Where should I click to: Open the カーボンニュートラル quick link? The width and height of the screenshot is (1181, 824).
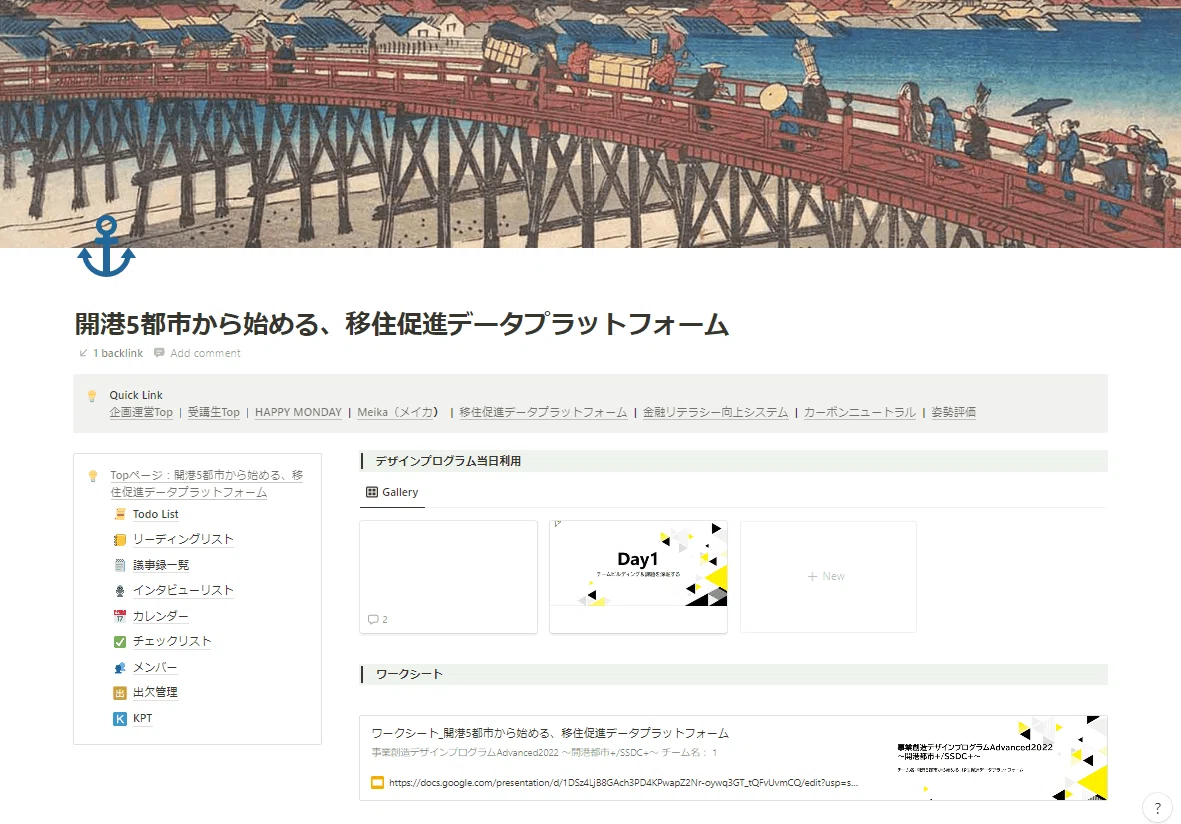pyautogui.click(x=859, y=412)
